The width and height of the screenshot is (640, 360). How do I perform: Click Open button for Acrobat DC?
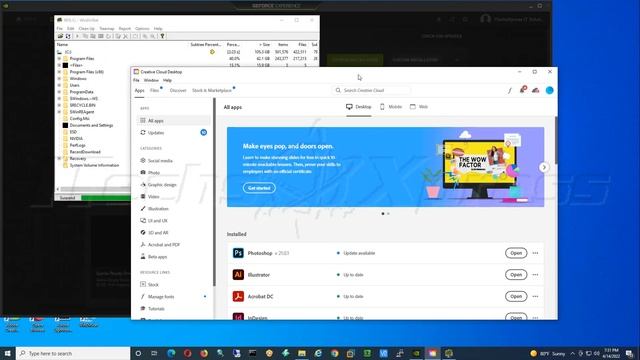pyautogui.click(x=516, y=296)
